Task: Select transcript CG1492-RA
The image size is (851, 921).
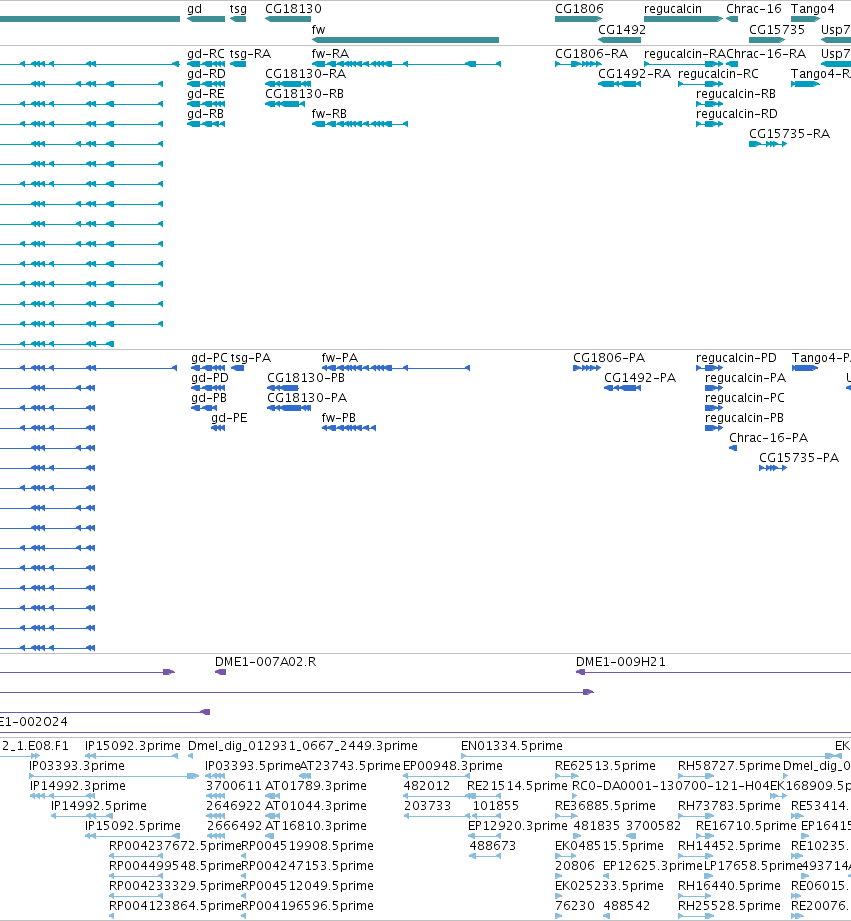Action: click(620, 84)
